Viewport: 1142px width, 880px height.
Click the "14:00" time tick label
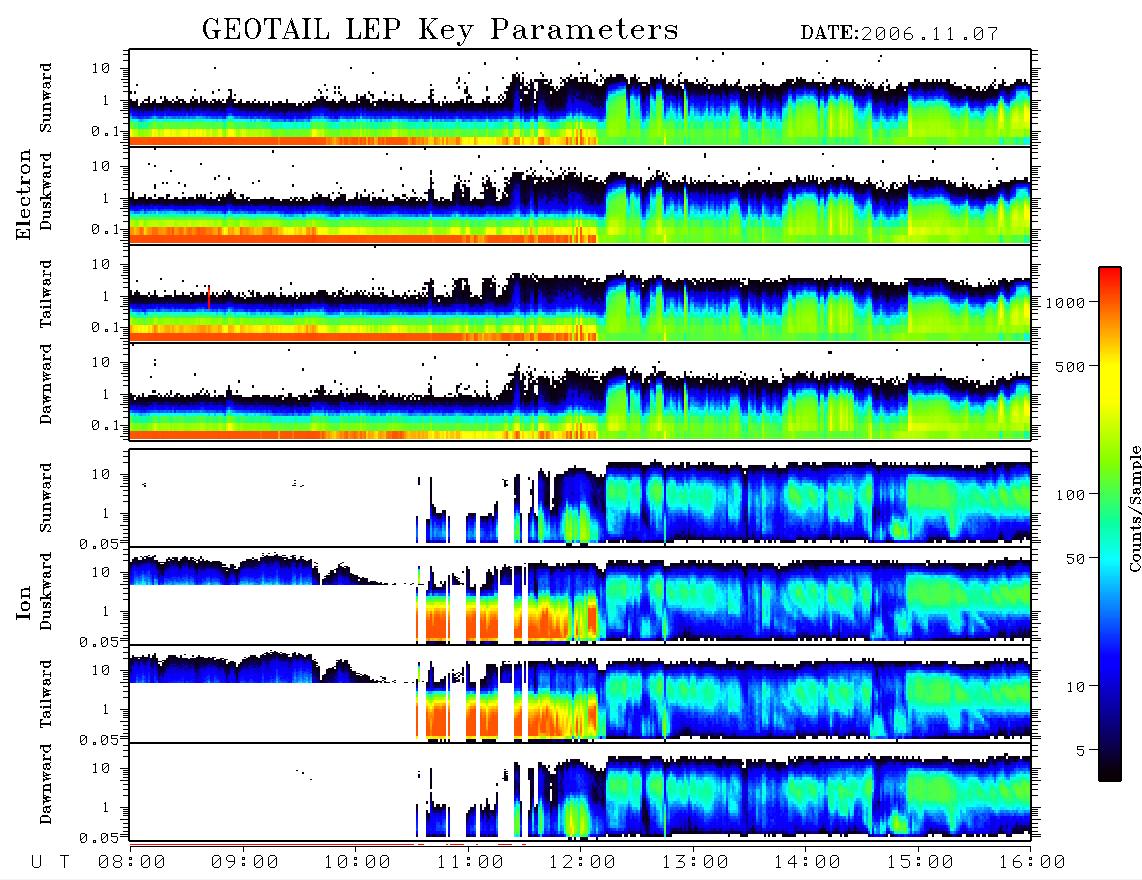tap(807, 862)
